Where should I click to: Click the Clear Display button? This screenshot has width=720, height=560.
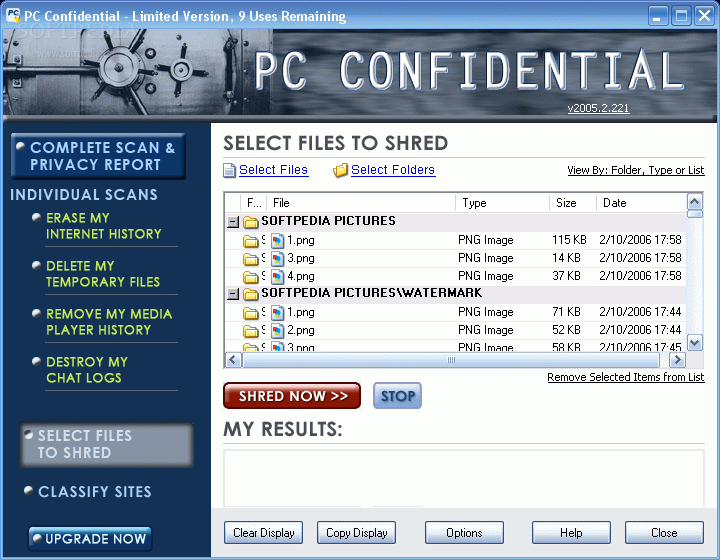tap(264, 532)
